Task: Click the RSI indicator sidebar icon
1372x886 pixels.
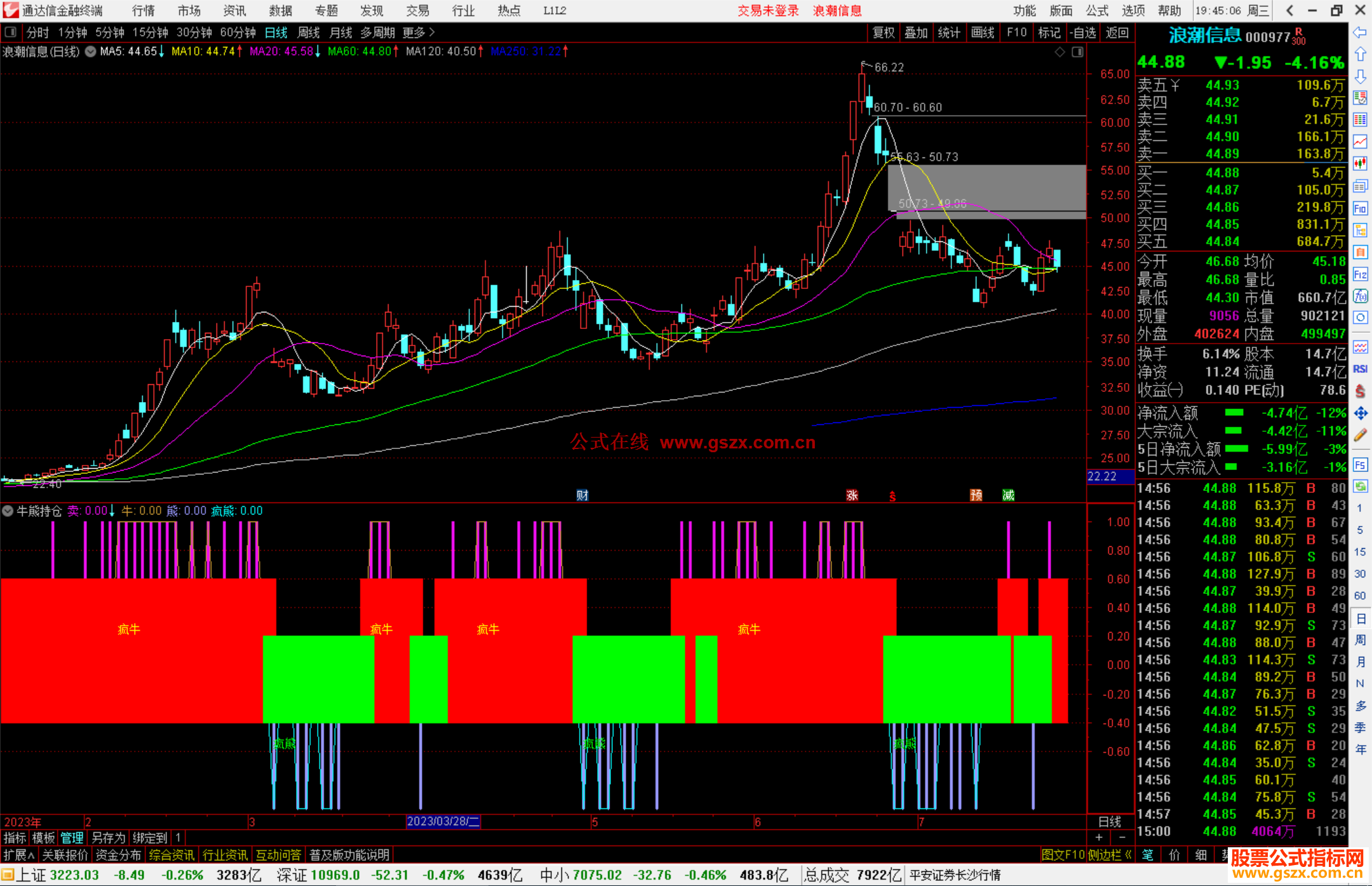Action: [1360, 369]
